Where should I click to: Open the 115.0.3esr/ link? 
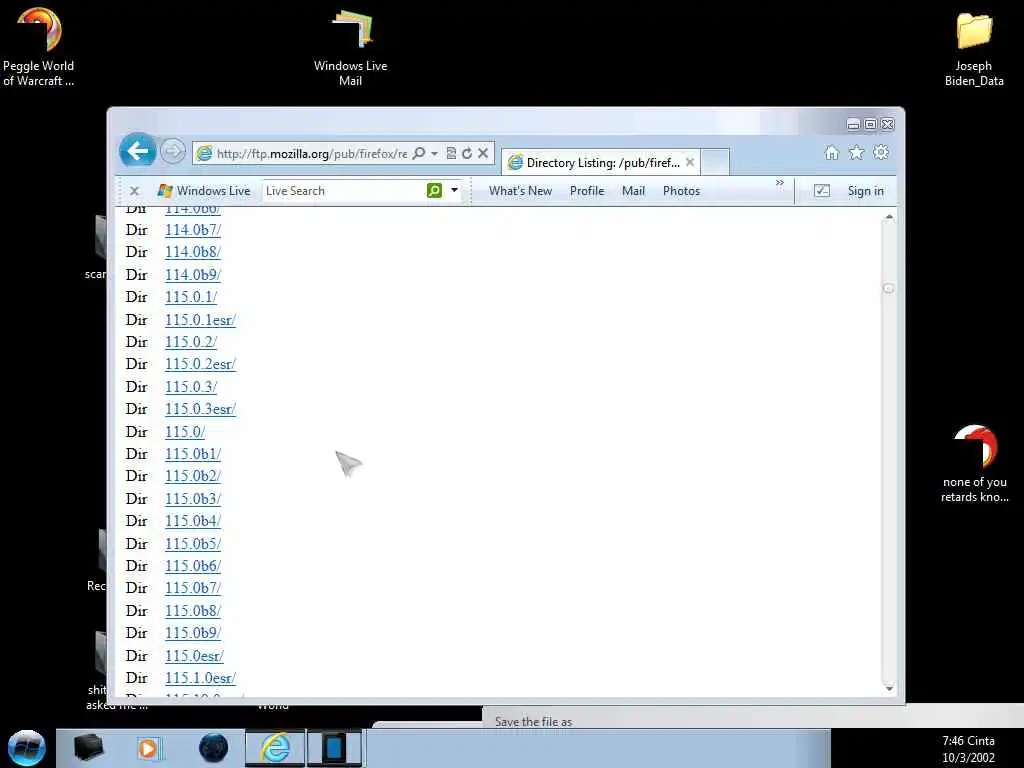pos(200,409)
